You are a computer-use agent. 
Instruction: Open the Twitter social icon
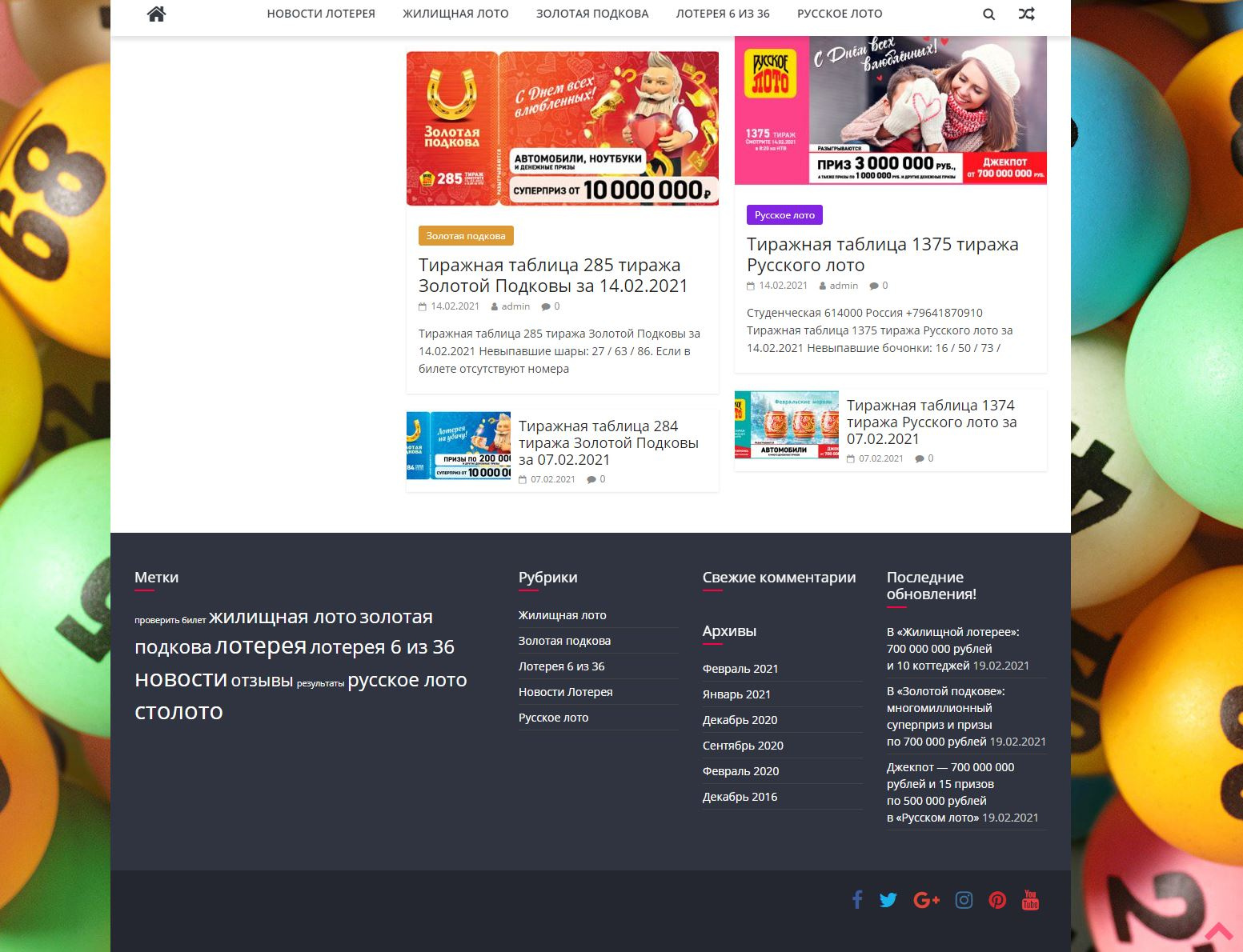(x=888, y=900)
